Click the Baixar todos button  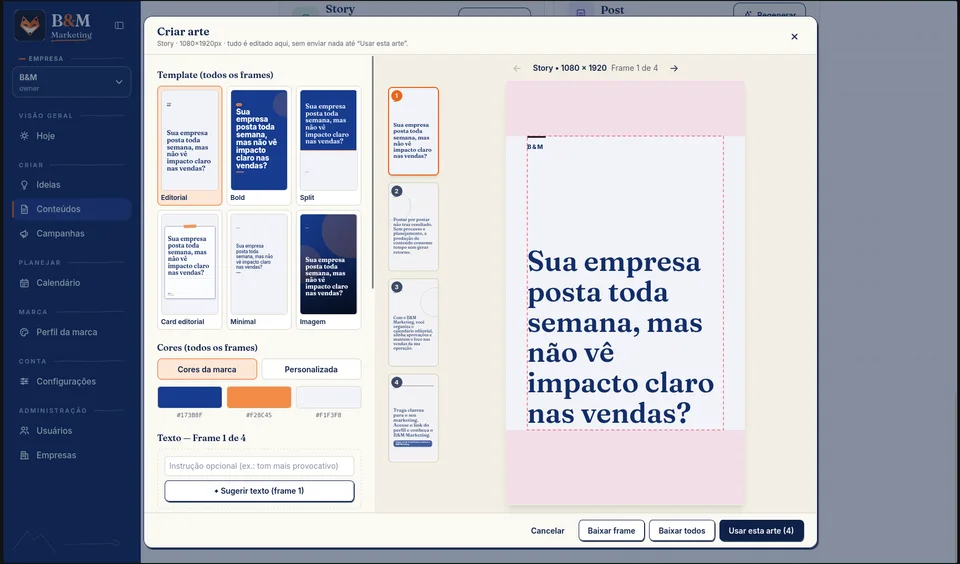pos(681,531)
